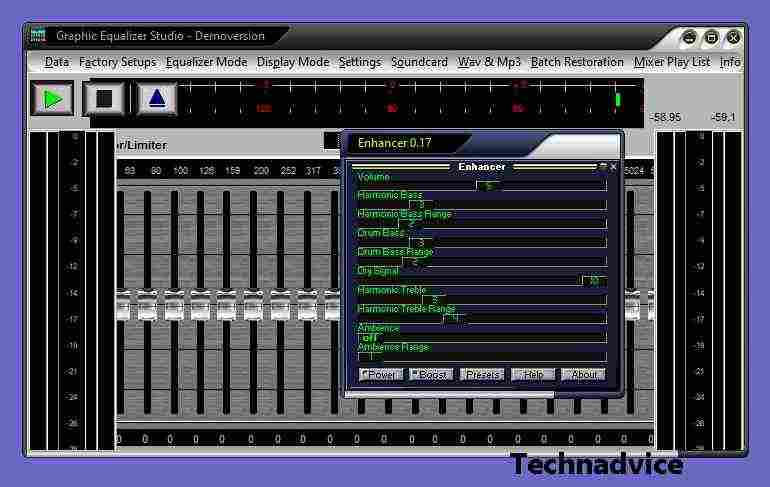
Task: Close the Graphic Equalizer Studio window
Action: click(x=733, y=37)
